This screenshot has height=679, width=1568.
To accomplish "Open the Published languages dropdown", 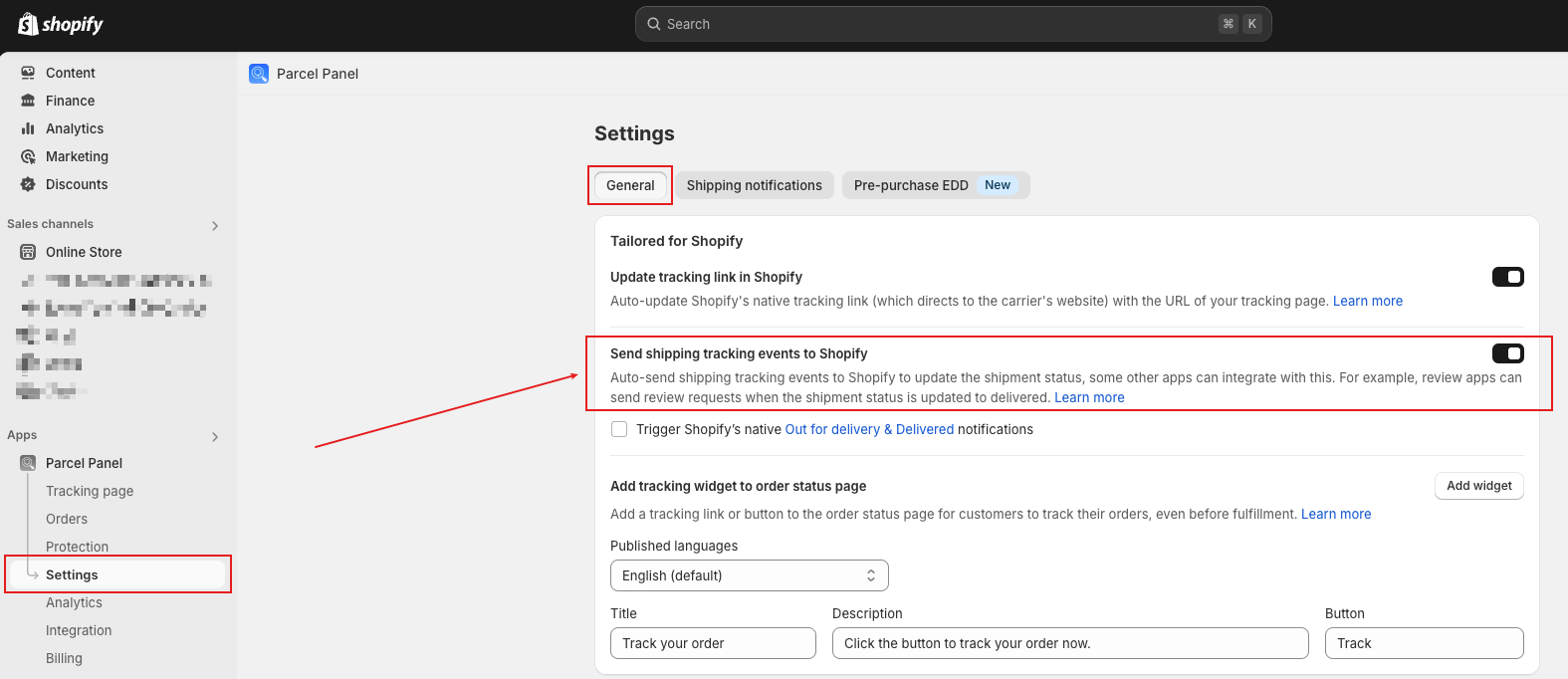I will (749, 575).
